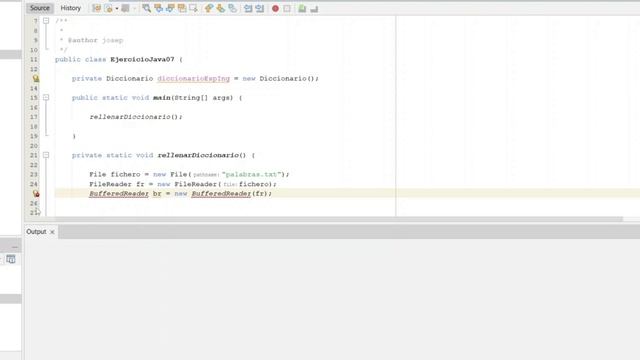Click Next Bookmark icon
The width and height of the screenshot is (640, 360).
point(220,8)
